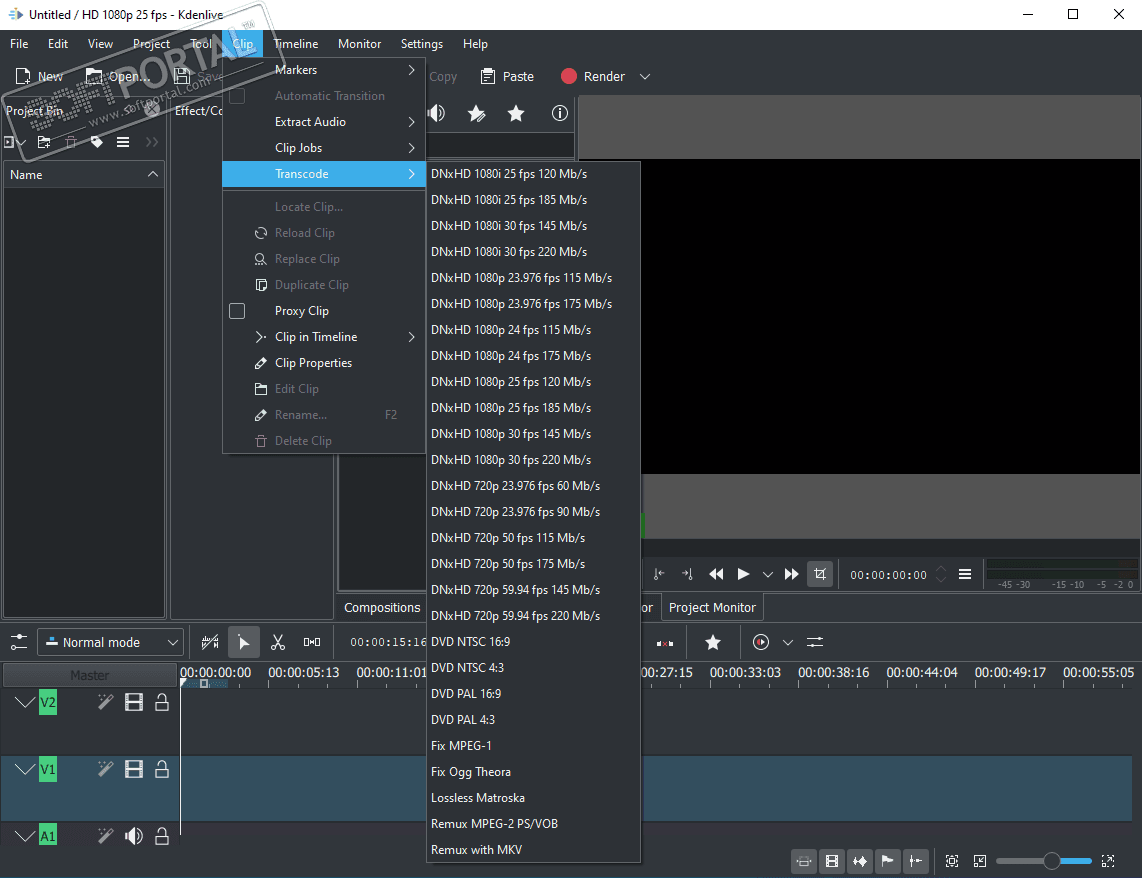
Task: Toggle effects on track V1
Action: (x=106, y=770)
